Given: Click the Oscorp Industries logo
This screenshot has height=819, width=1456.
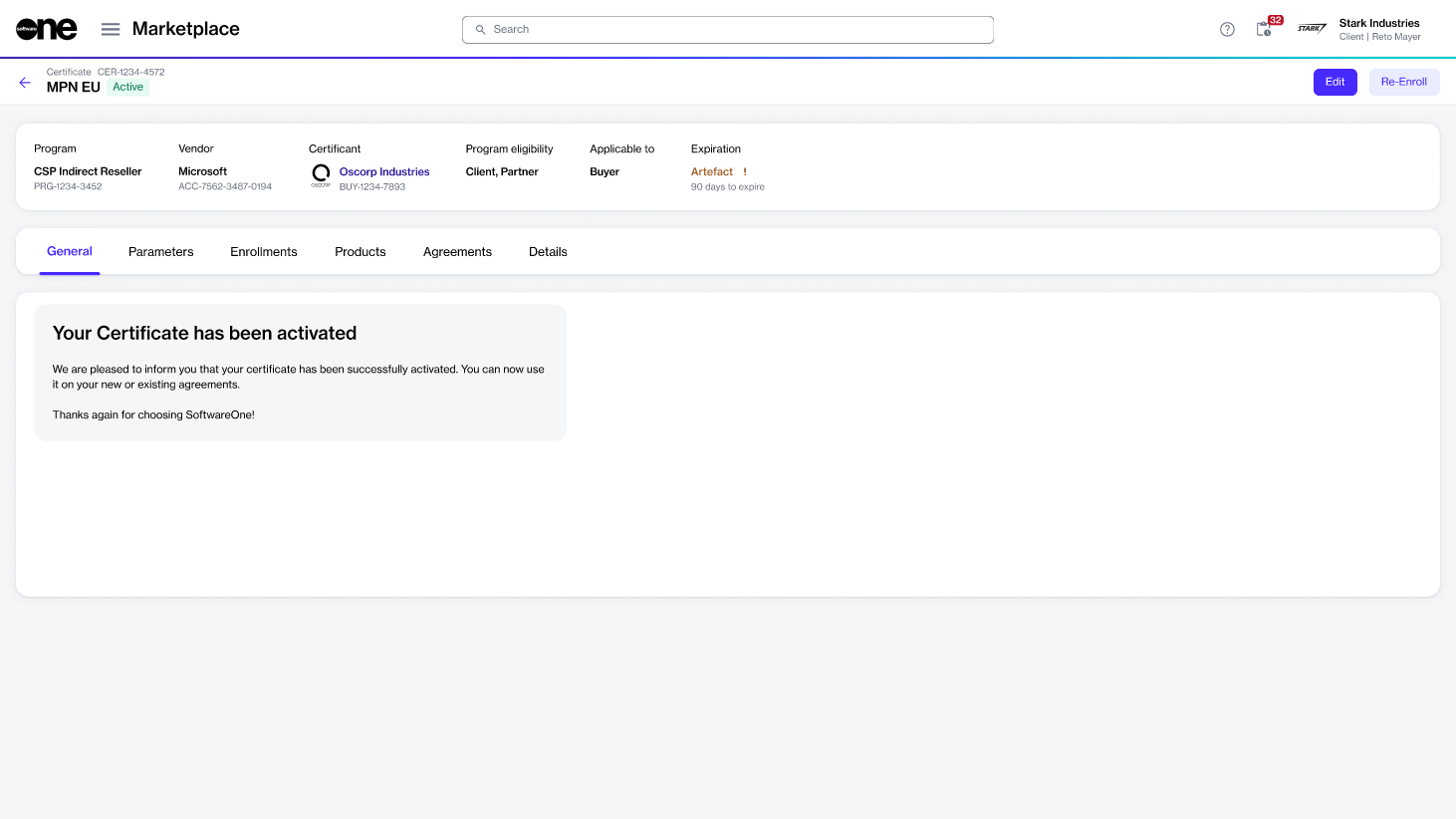Looking at the screenshot, I should pos(321,176).
